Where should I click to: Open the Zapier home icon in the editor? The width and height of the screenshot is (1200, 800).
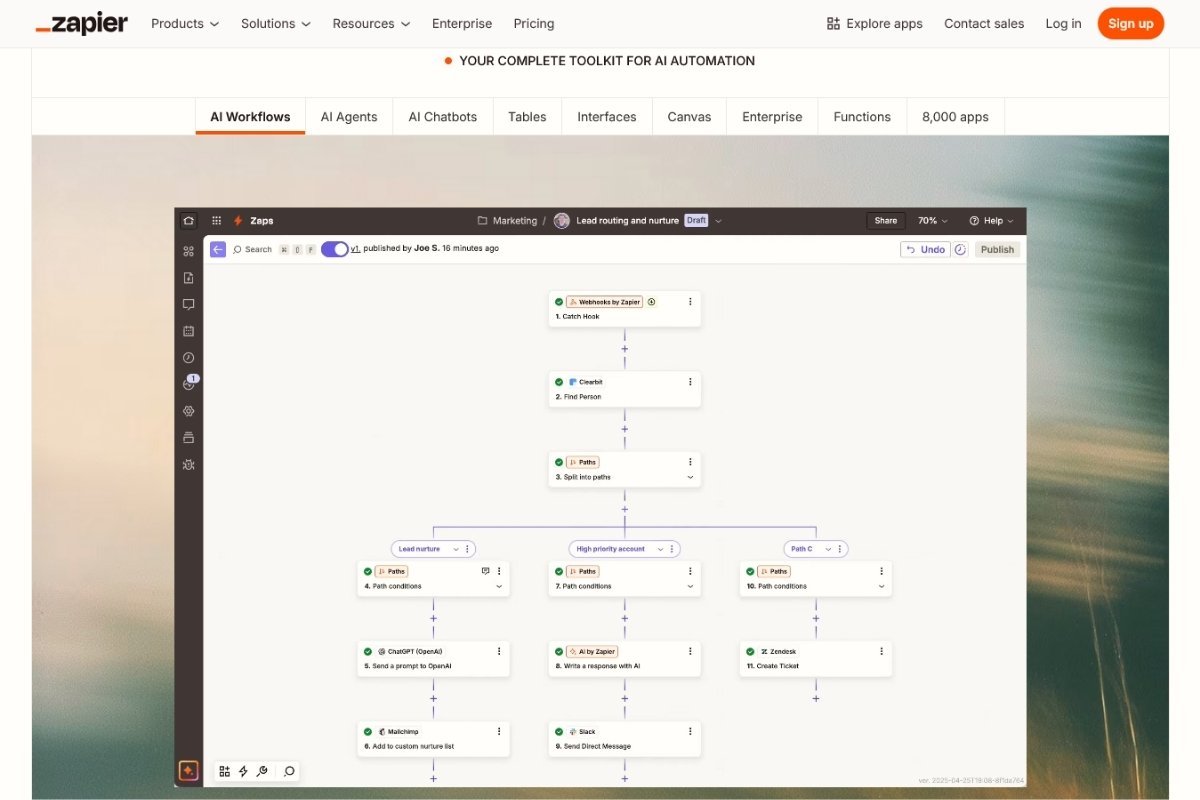(x=188, y=220)
